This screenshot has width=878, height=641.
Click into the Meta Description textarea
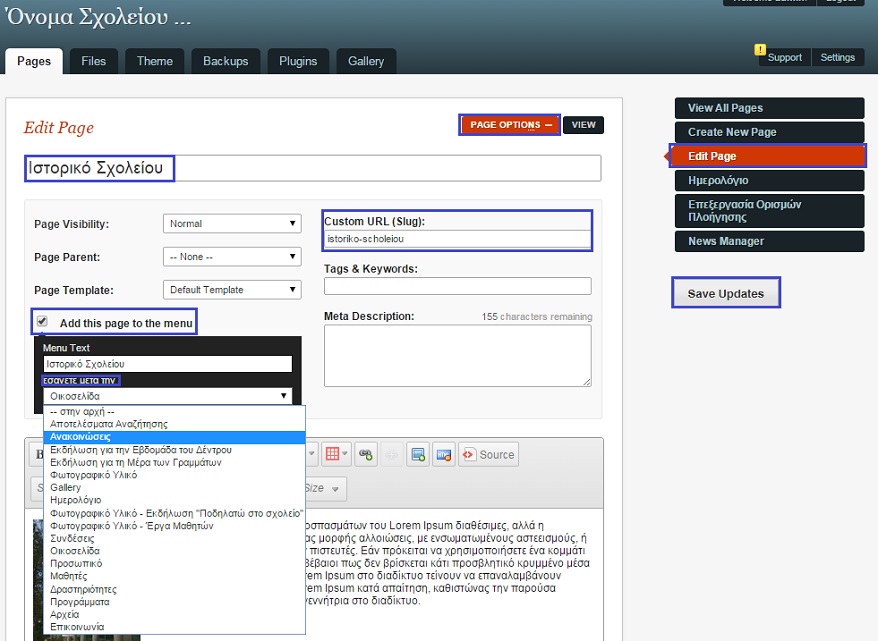457,355
